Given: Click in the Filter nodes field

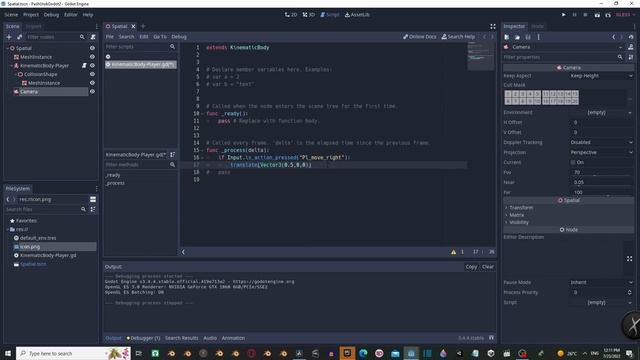Looking at the screenshot, I should pos(56,37).
